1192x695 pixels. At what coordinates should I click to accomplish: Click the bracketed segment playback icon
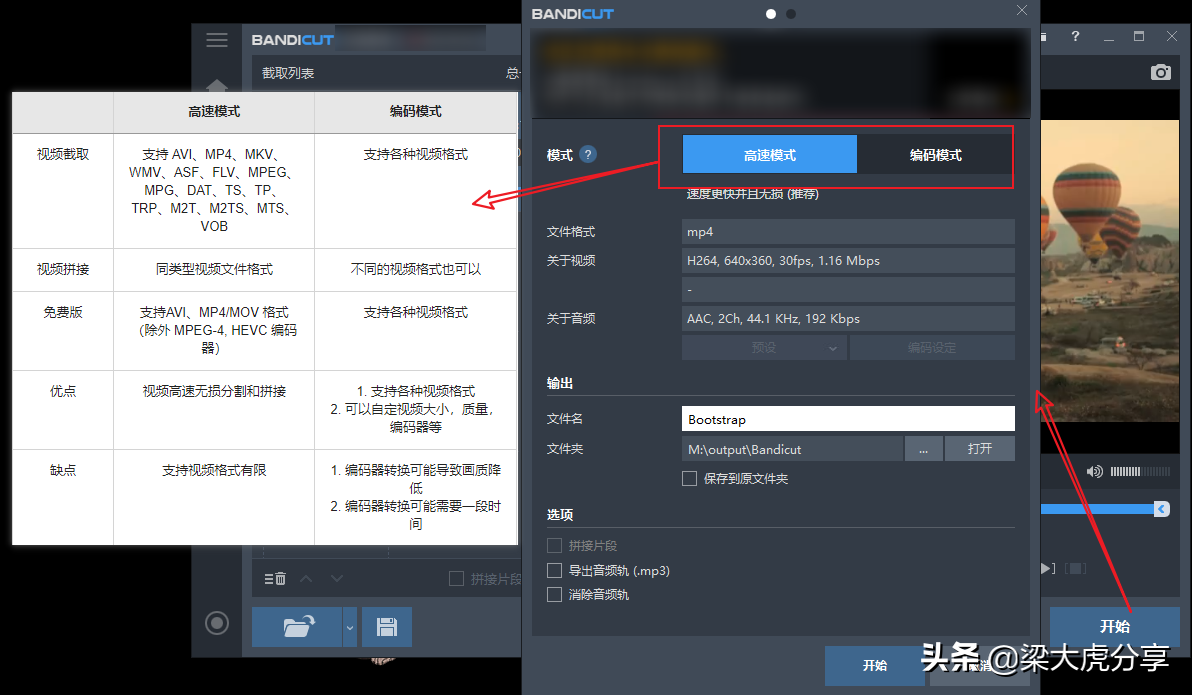(1075, 568)
